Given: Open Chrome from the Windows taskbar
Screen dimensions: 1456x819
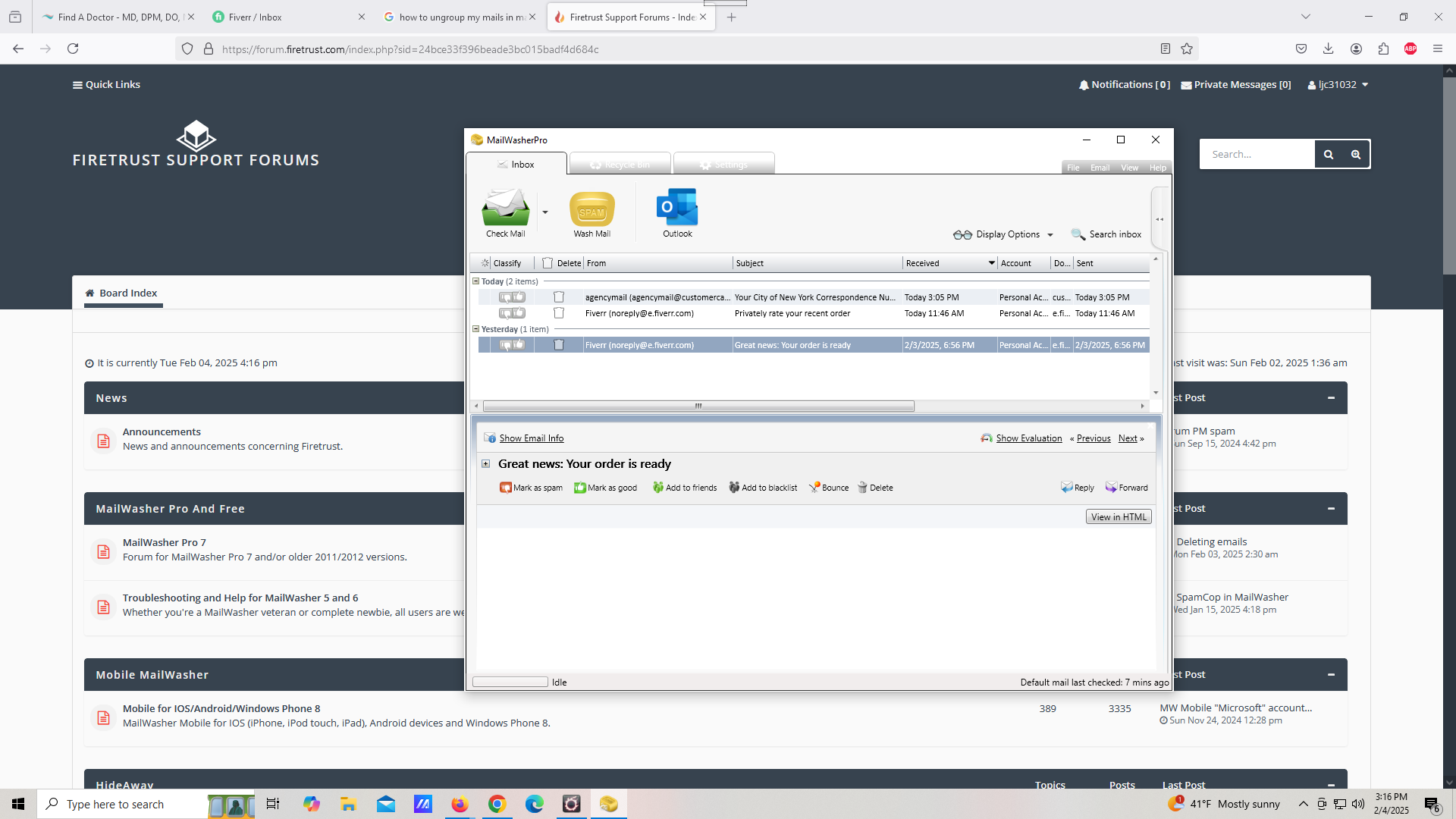Looking at the screenshot, I should tap(497, 804).
